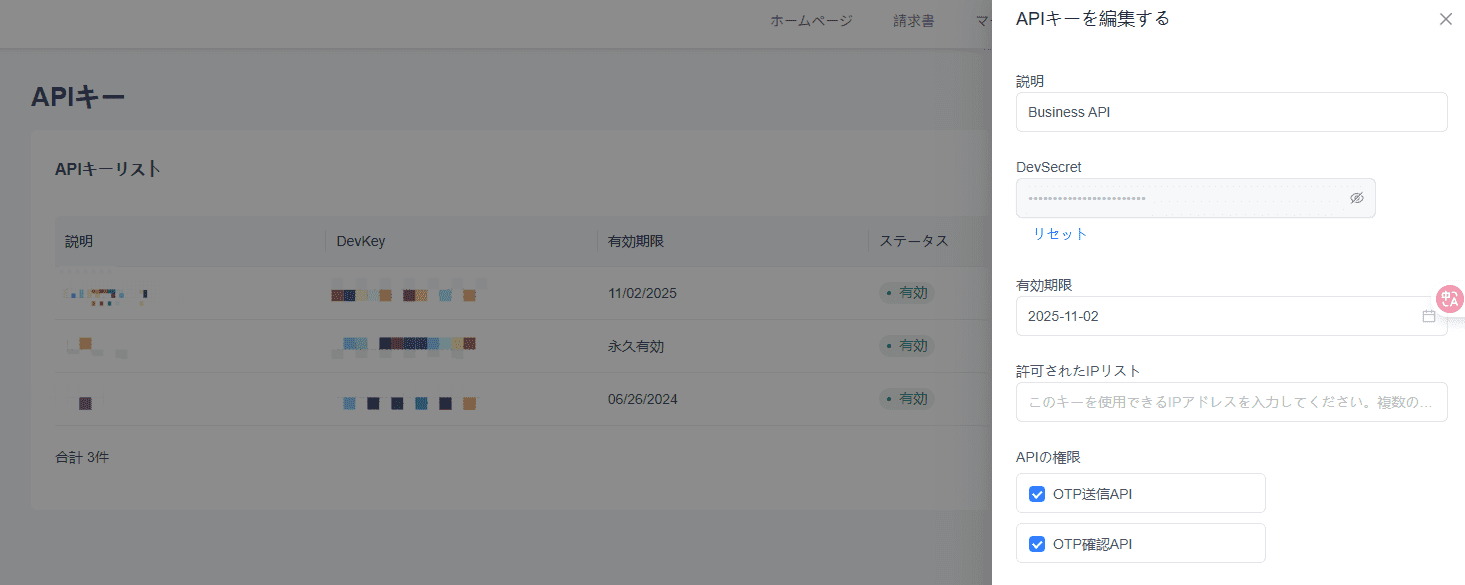Click the APIの権限 section label
The height and width of the screenshot is (585, 1465).
coord(1048,457)
